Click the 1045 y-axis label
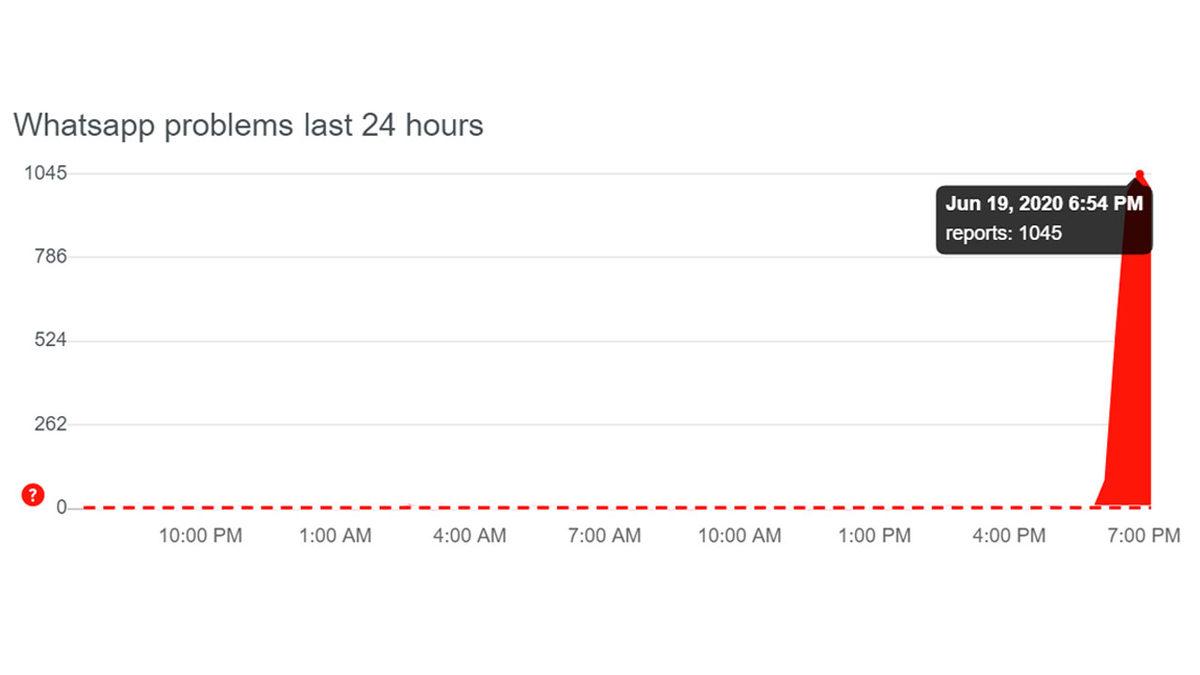Screen dimensions: 1200x675 47,173
